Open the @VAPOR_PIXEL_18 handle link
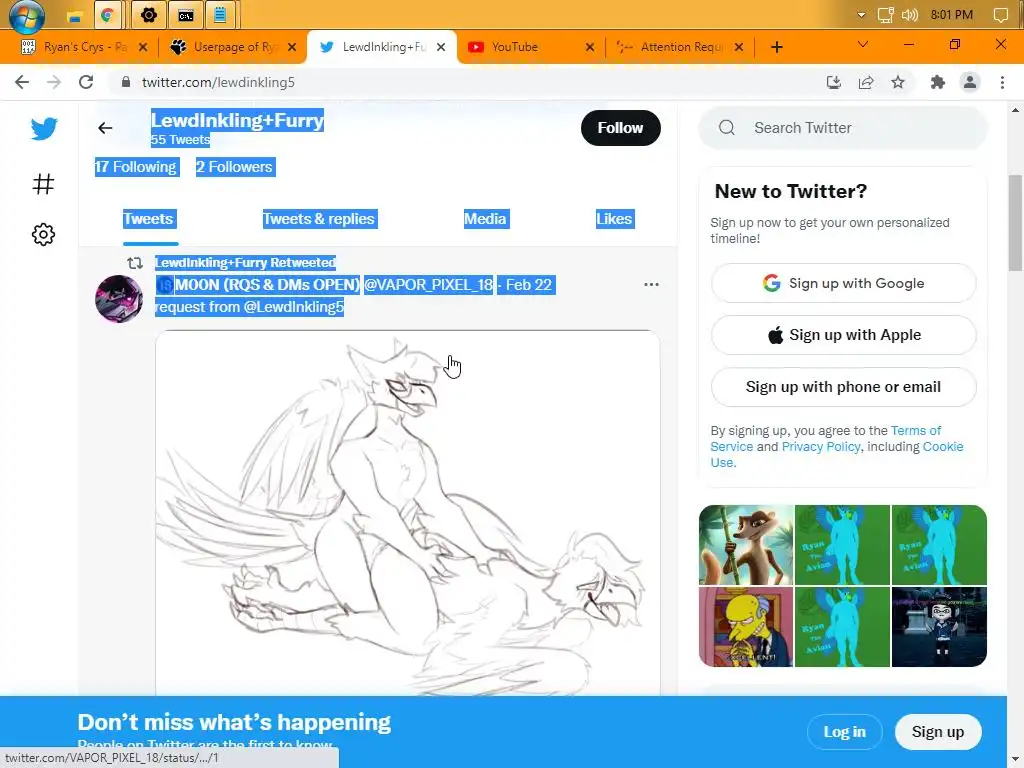The width and height of the screenshot is (1024, 768). coord(428,285)
